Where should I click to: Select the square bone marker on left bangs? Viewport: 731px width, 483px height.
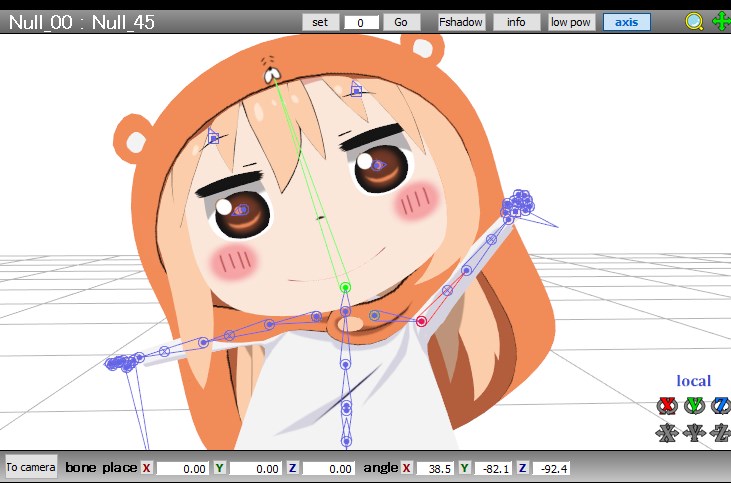click(213, 137)
